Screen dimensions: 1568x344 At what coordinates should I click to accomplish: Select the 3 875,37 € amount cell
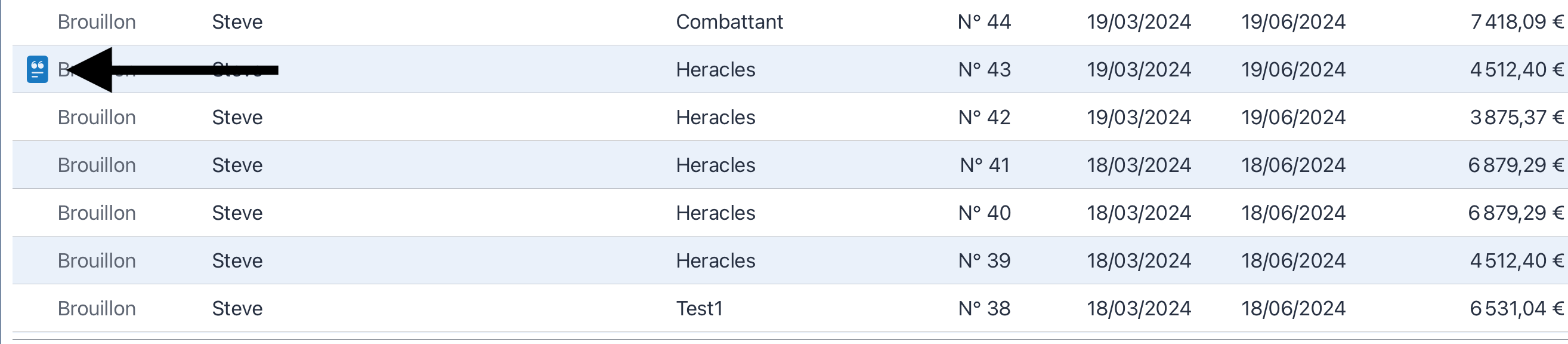point(1516,117)
